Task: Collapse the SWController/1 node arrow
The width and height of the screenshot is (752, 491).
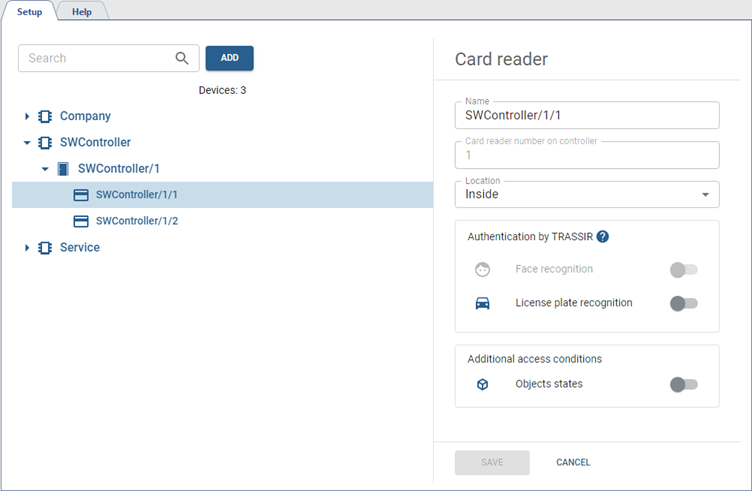Action: [45, 168]
